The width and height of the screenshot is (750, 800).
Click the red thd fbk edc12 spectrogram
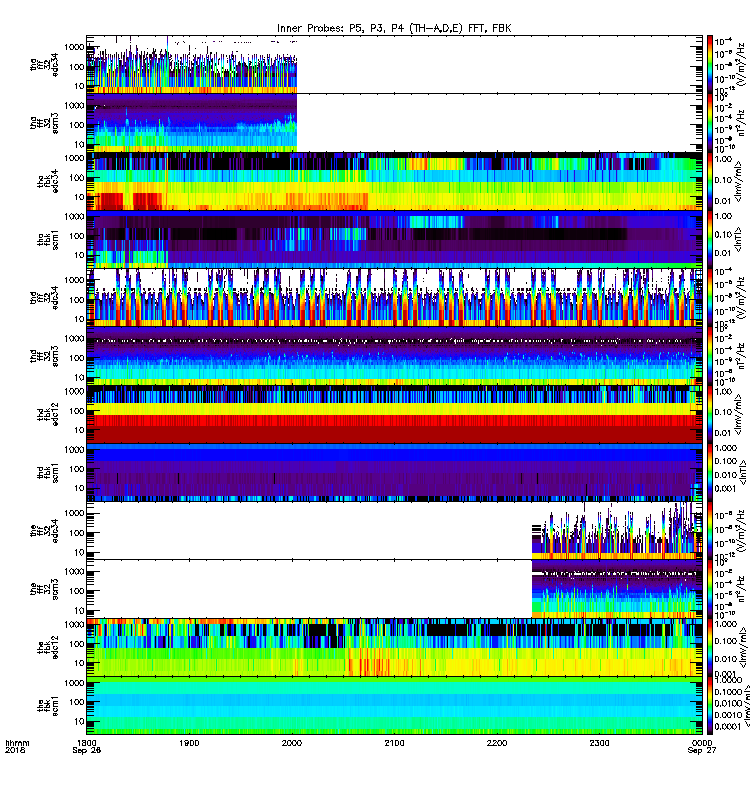394,414
